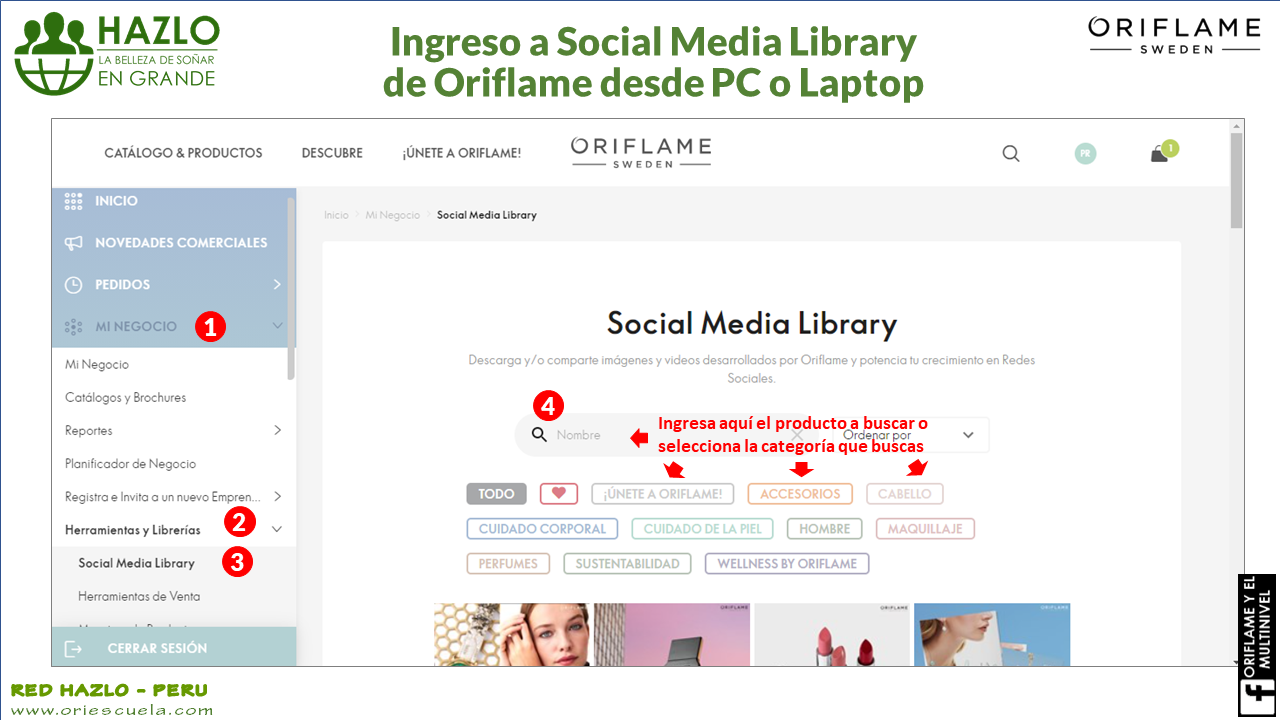Click the PR profile avatar
Viewport: 1280px width, 720px height.
click(1085, 153)
